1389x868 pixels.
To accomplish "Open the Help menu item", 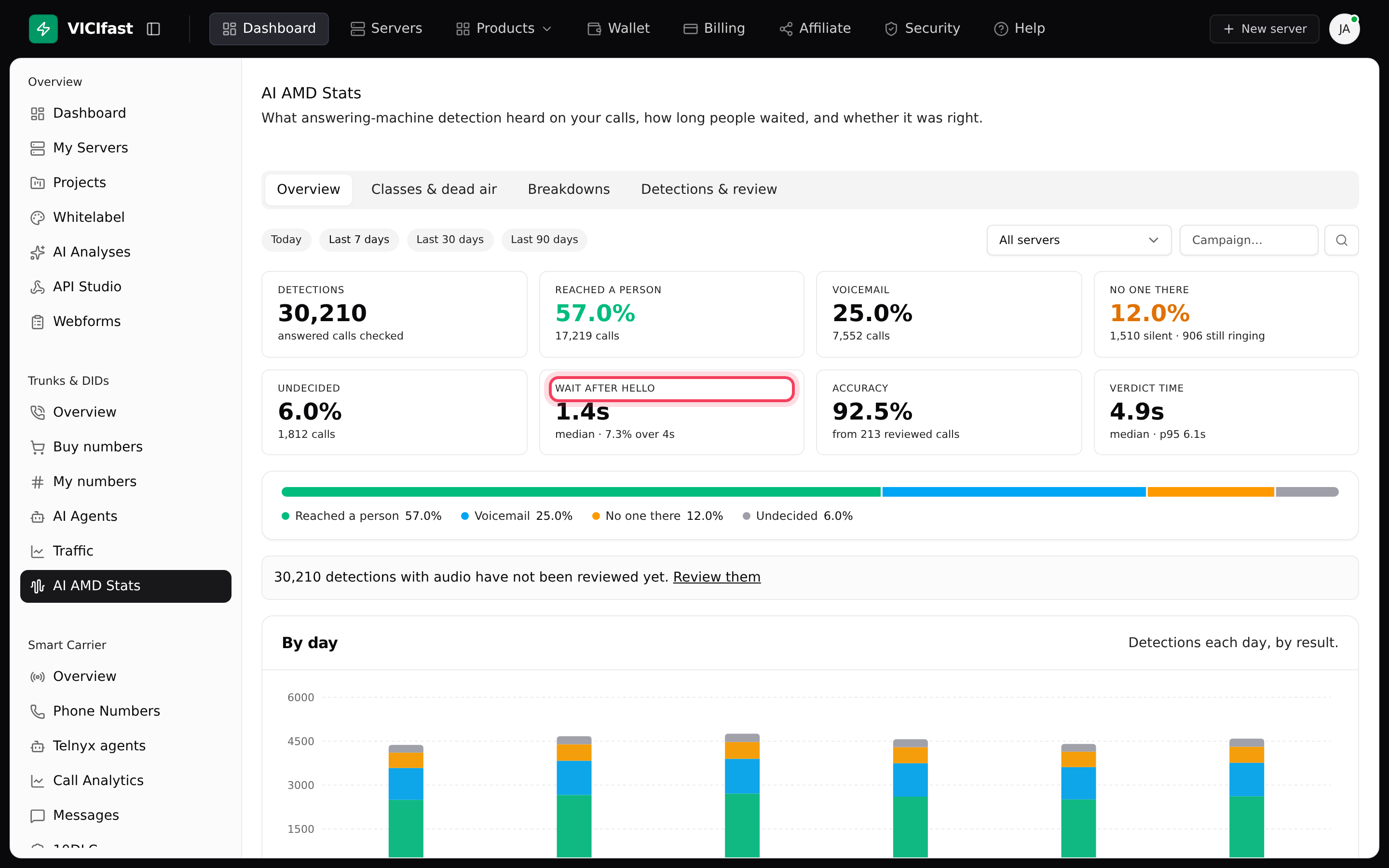I will [x=1020, y=29].
